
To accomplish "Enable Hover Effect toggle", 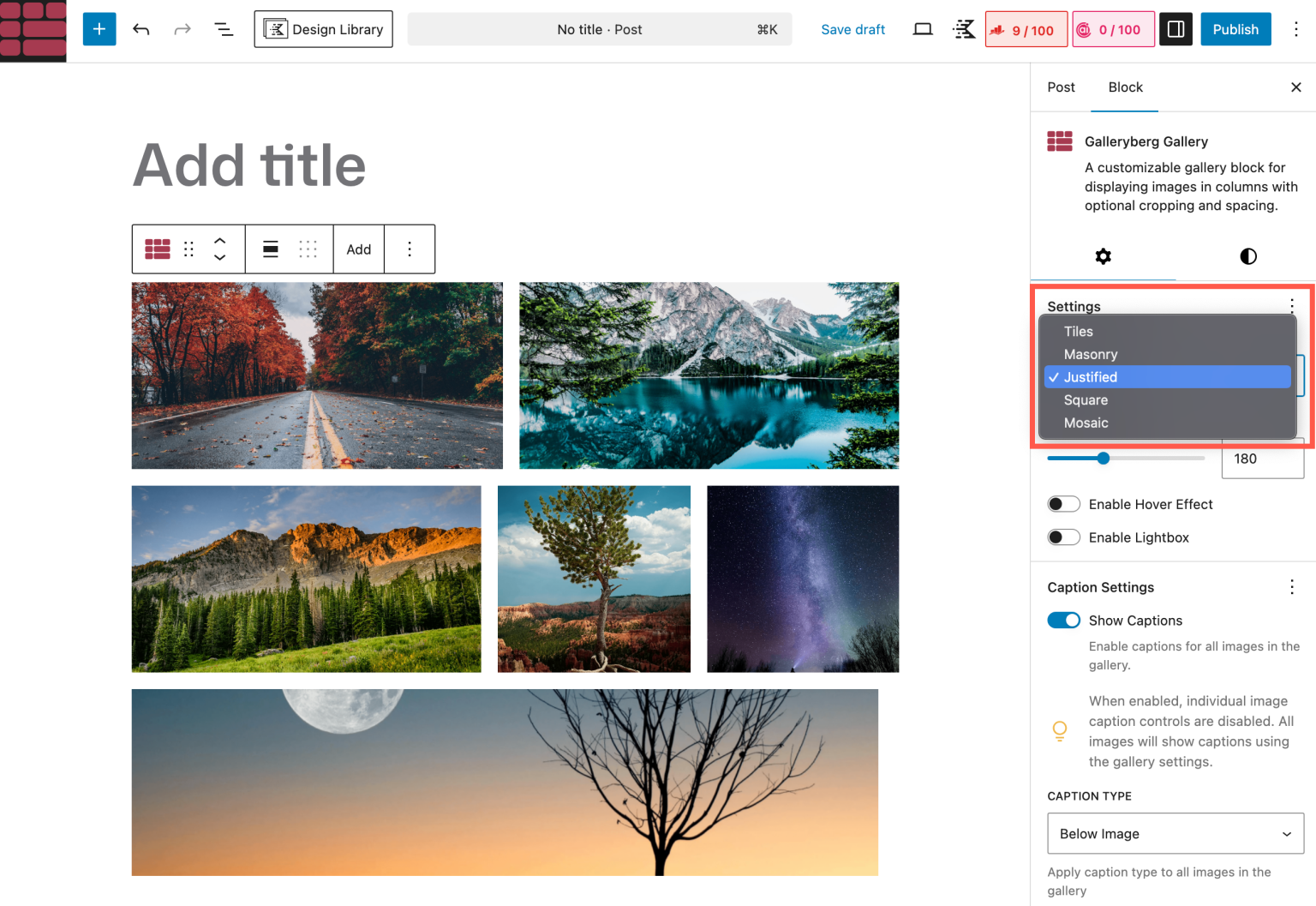I will click(1063, 504).
